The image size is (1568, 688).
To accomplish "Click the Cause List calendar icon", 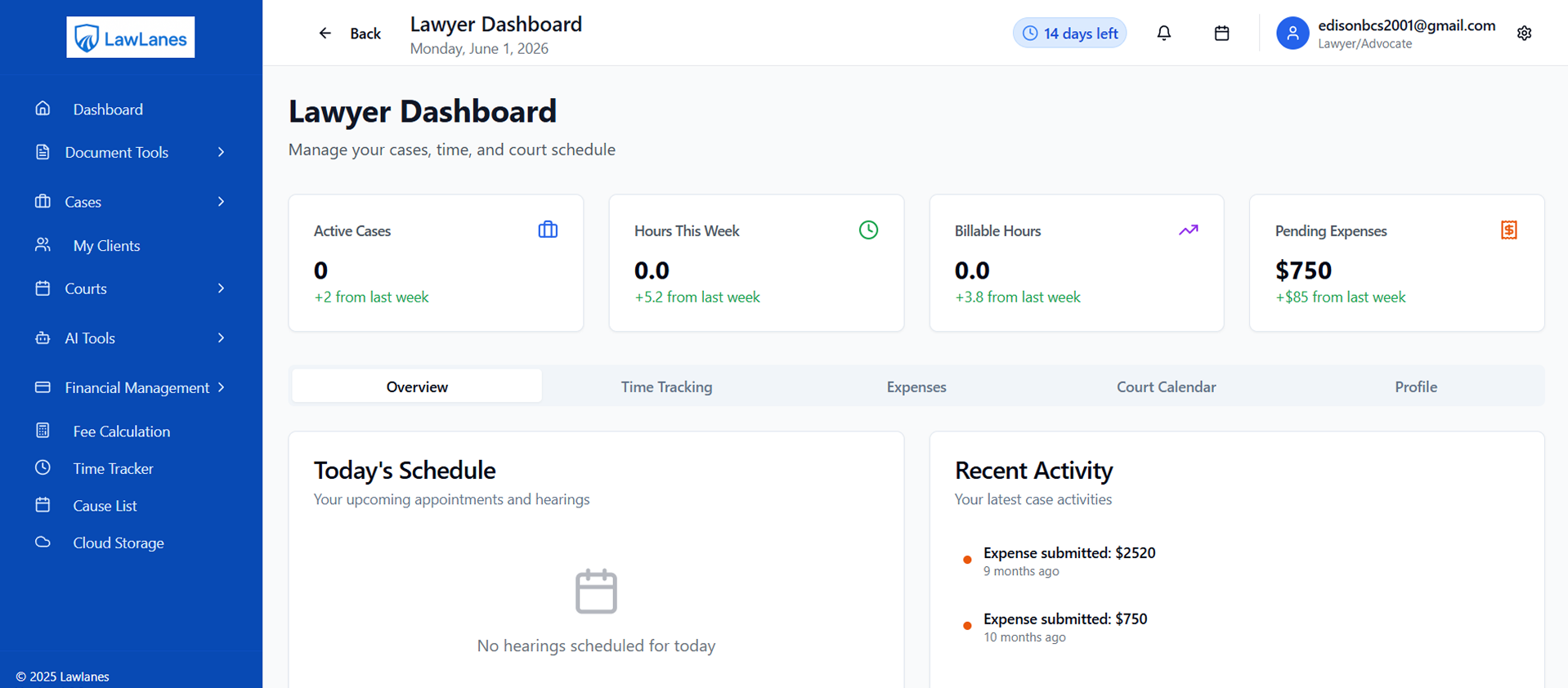I will [43, 505].
